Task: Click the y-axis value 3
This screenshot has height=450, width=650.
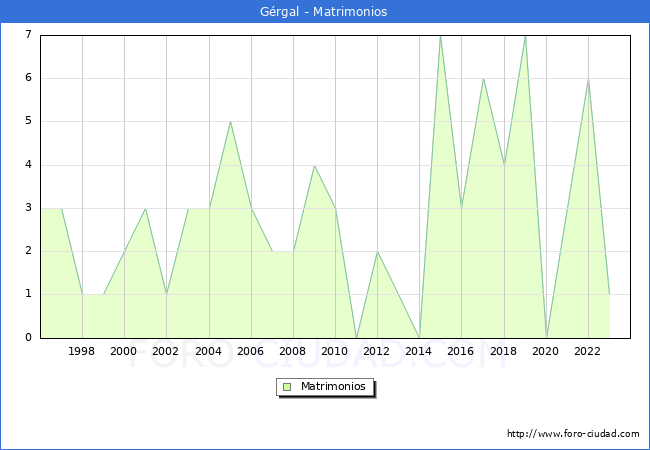Action: tap(29, 208)
